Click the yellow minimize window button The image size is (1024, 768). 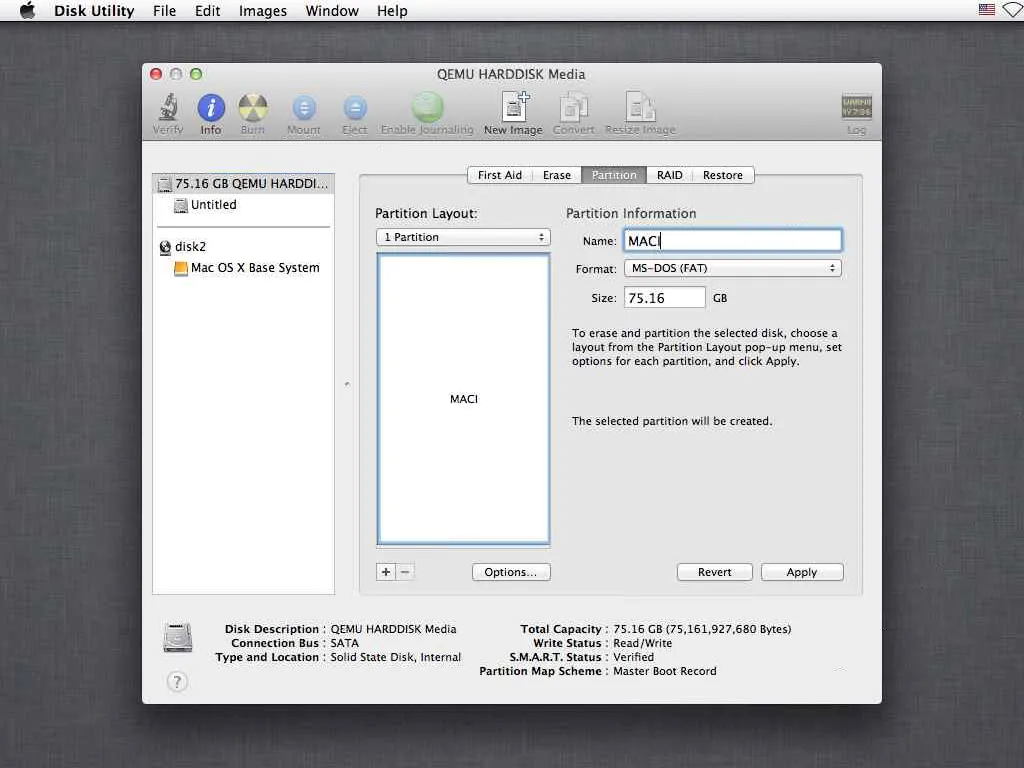(x=176, y=74)
